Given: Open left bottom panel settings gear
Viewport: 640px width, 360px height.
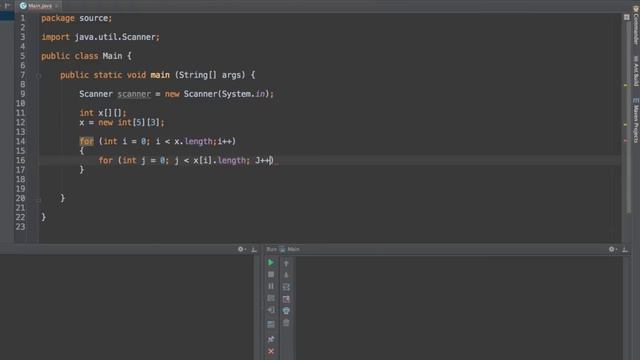Looking at the screenshot, I should 241,249.
